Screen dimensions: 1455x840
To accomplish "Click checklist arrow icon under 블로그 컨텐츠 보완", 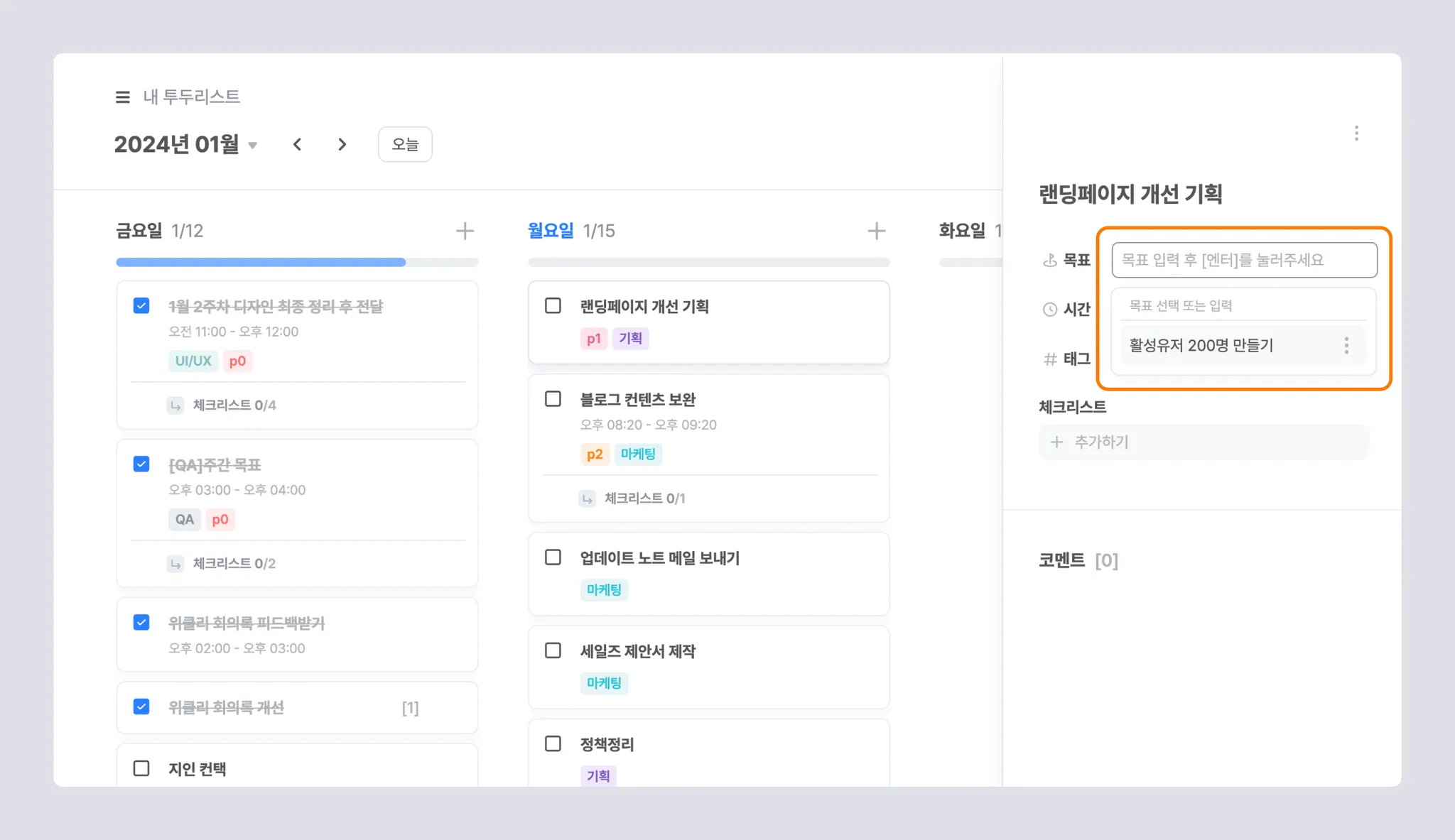I will [587, 498].
